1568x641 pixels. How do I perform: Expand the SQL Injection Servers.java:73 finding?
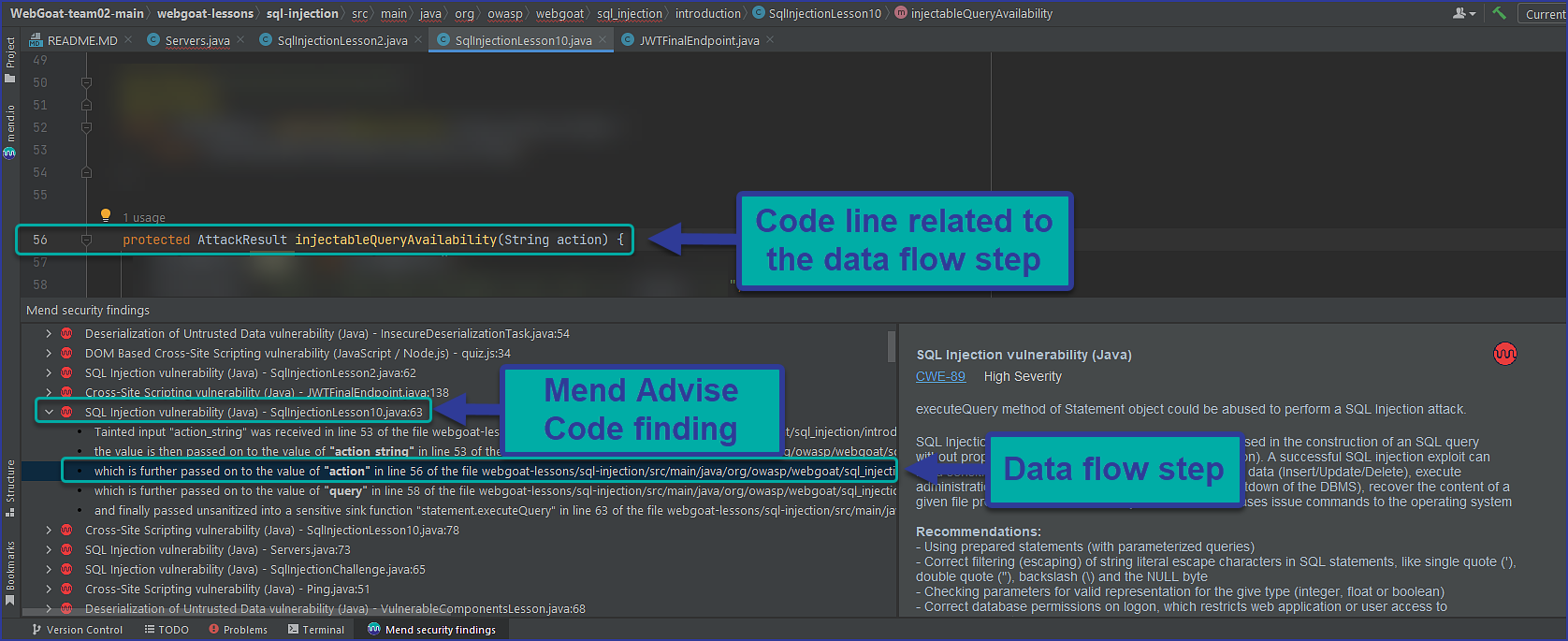point(49,549)
